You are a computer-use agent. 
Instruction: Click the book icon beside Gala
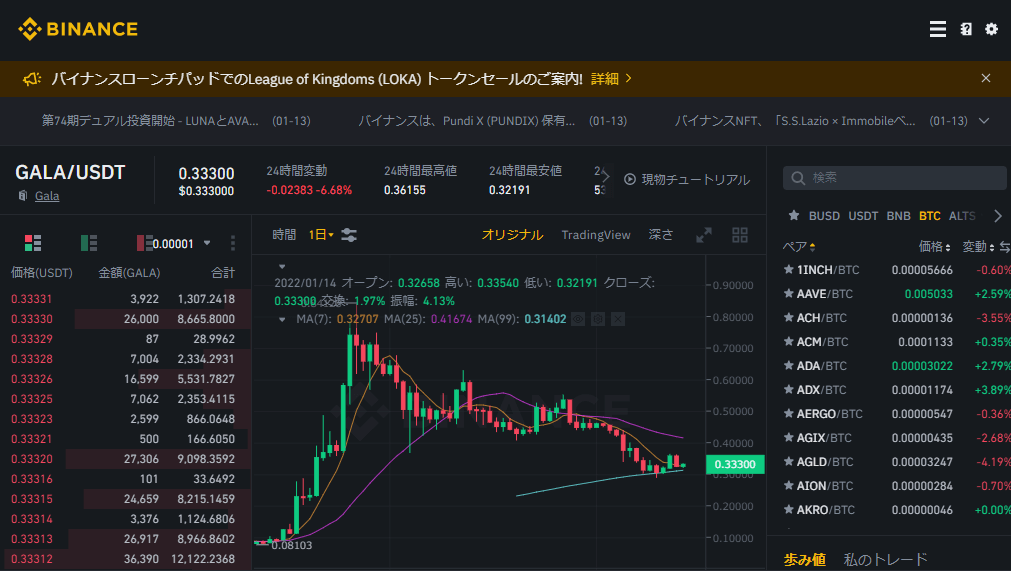(23, 195)
